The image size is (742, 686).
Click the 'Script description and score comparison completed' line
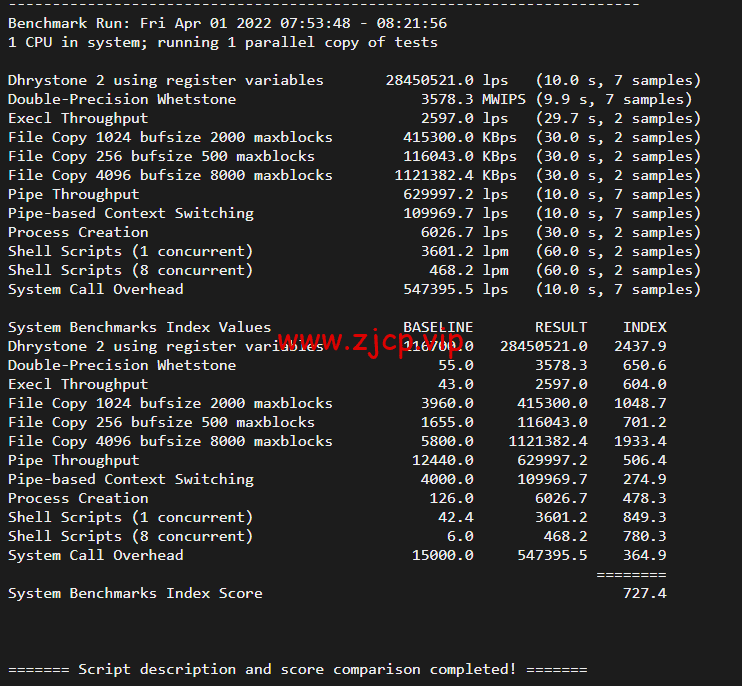click(x=298, y=669)
